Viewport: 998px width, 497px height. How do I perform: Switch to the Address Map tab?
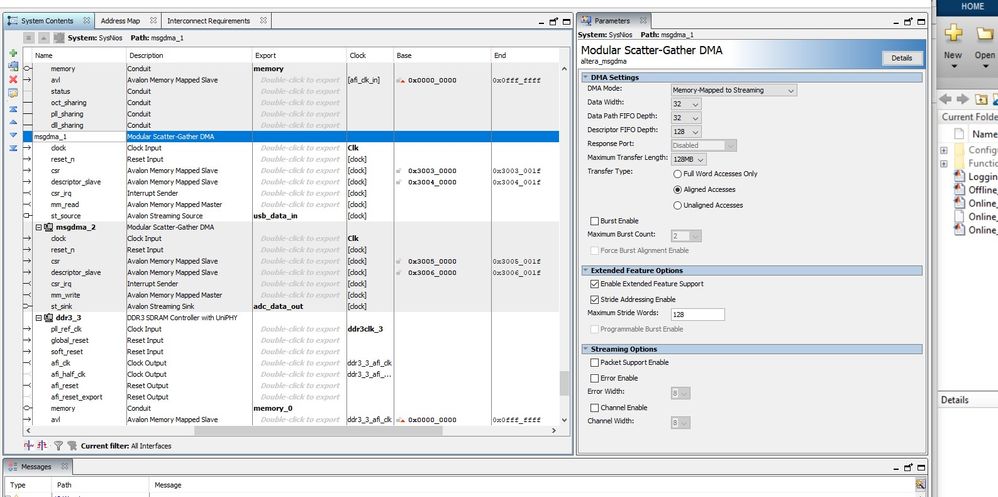click(x=120, y=21)
